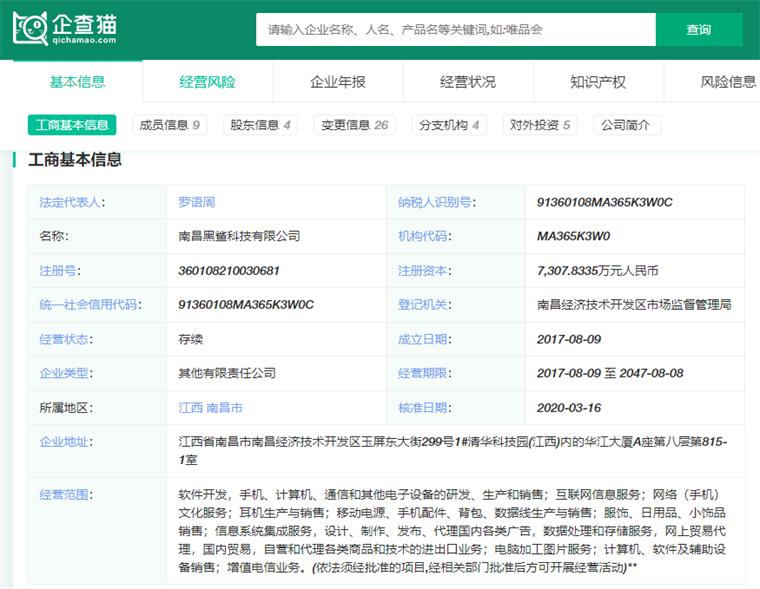Jump to 股东信息 section

click(260, 125)
